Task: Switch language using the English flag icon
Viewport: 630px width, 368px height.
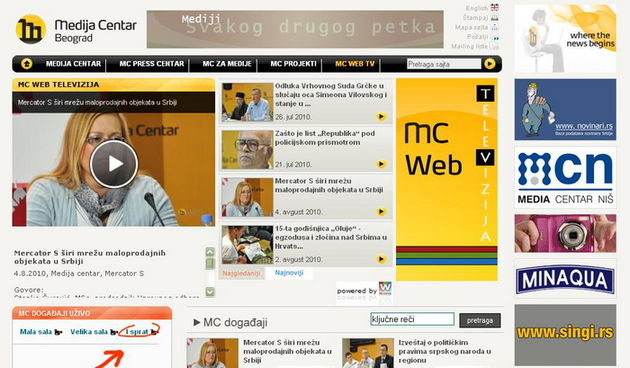Action: (x=495, y=8)
